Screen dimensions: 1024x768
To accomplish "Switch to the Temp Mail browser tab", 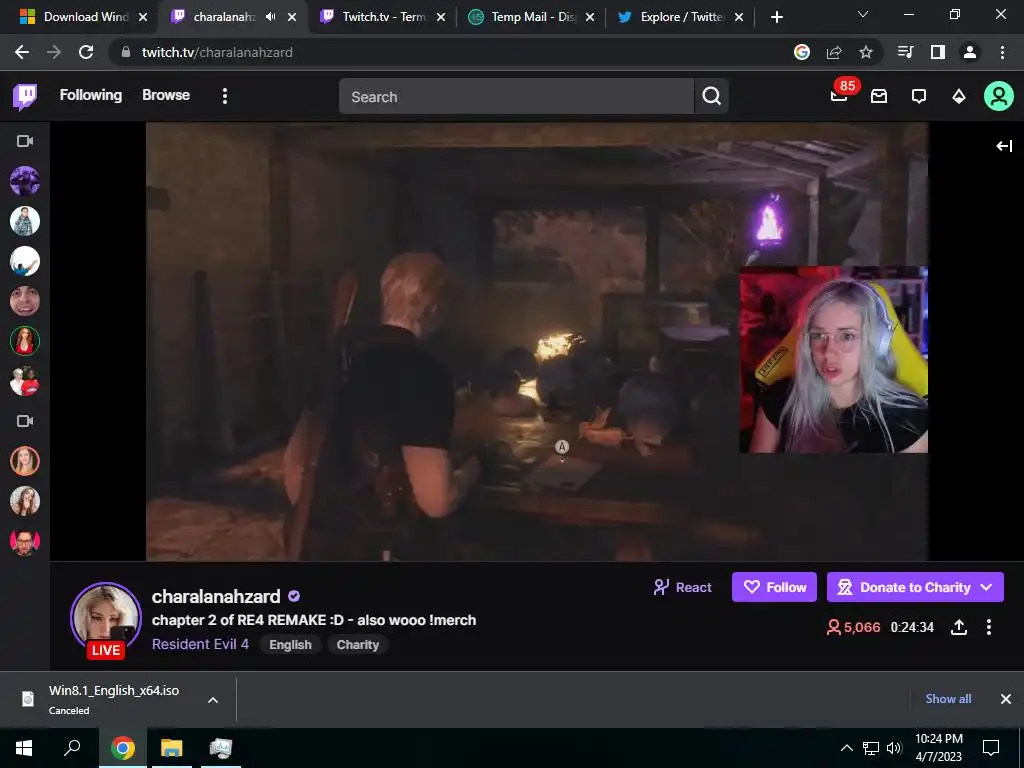I will click(x=532, y=17).
